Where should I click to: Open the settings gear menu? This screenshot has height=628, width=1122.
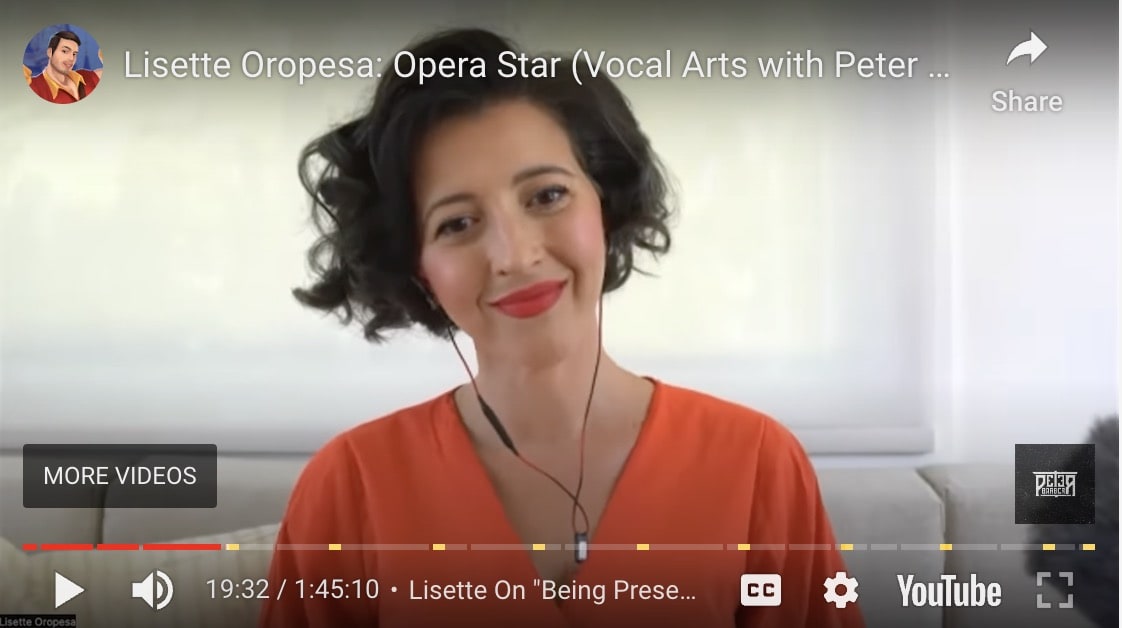click(x=840, y=590)
